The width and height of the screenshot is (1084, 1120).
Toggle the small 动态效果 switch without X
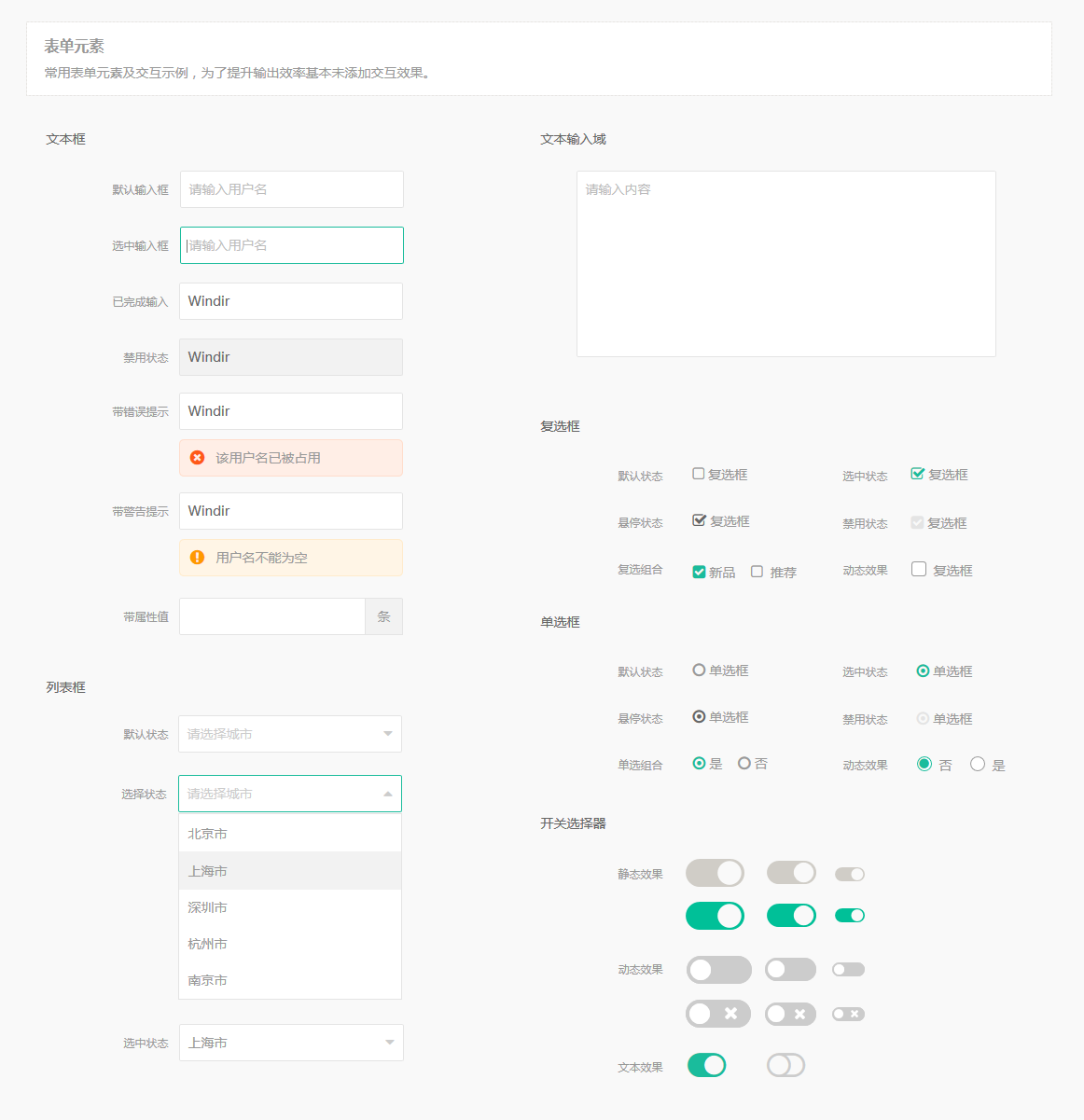coord(848,970)
